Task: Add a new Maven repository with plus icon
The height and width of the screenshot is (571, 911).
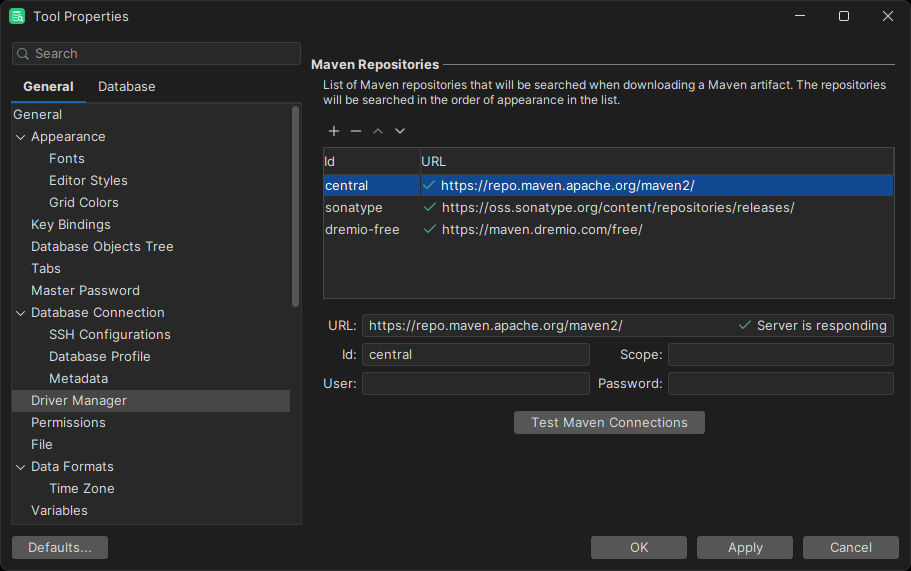Action: (x=333, y=131)
